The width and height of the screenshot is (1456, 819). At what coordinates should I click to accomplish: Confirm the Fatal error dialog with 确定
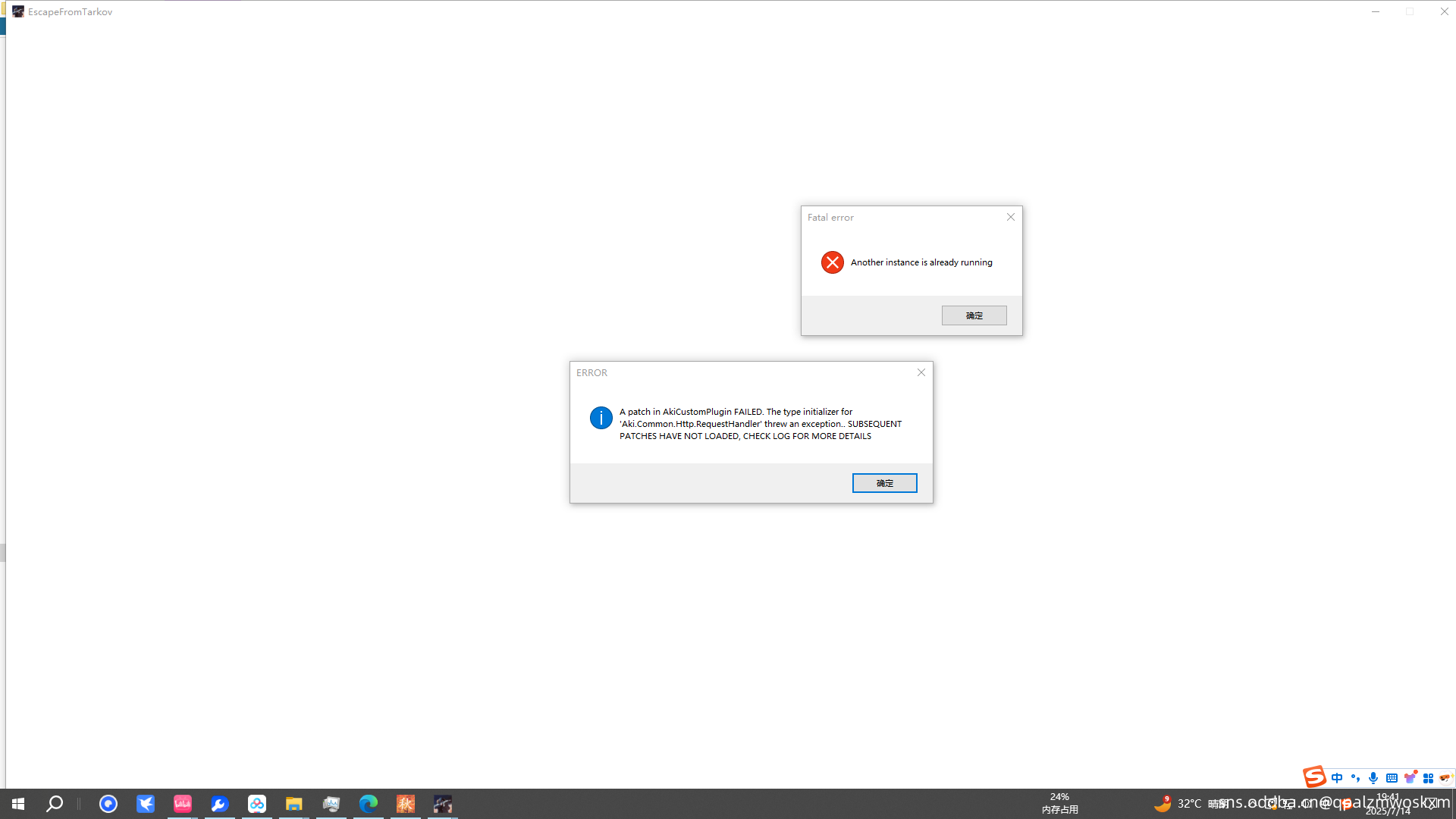click(x=974, y=315)
